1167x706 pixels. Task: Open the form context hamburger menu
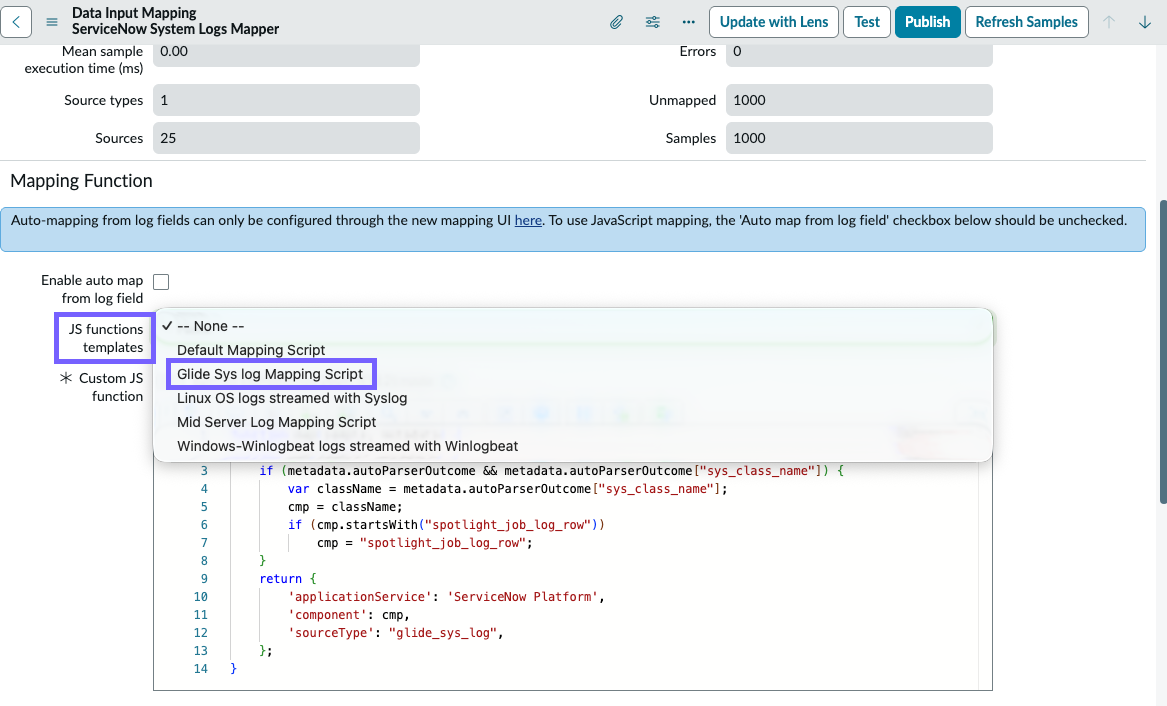coord(52,22)
